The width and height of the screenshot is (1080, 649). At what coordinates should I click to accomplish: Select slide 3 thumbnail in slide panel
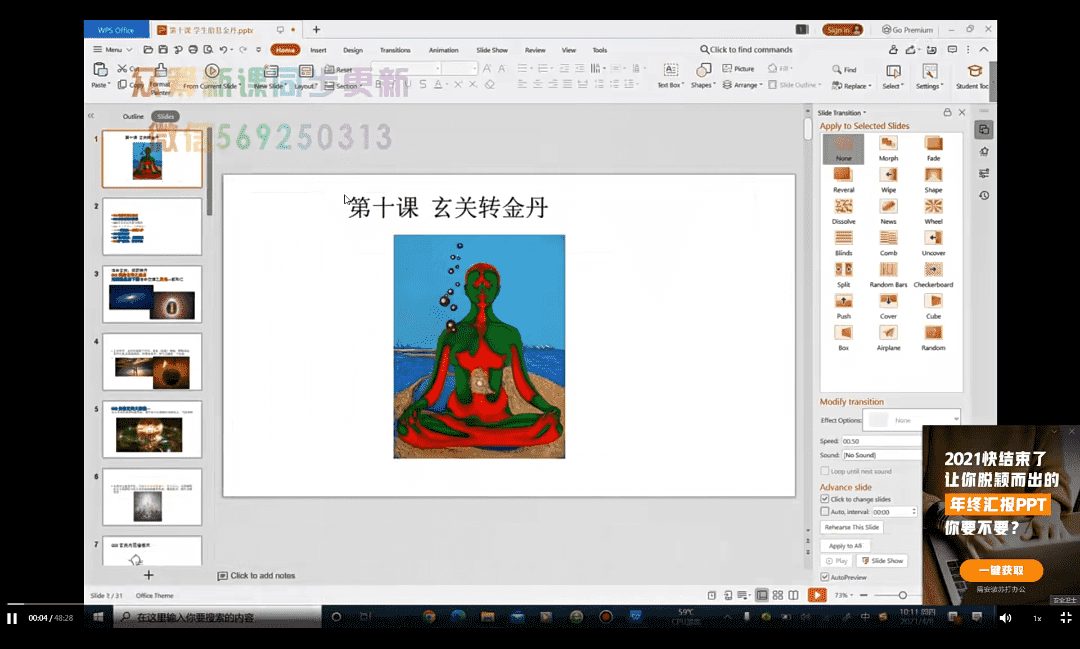click(152, 294)
